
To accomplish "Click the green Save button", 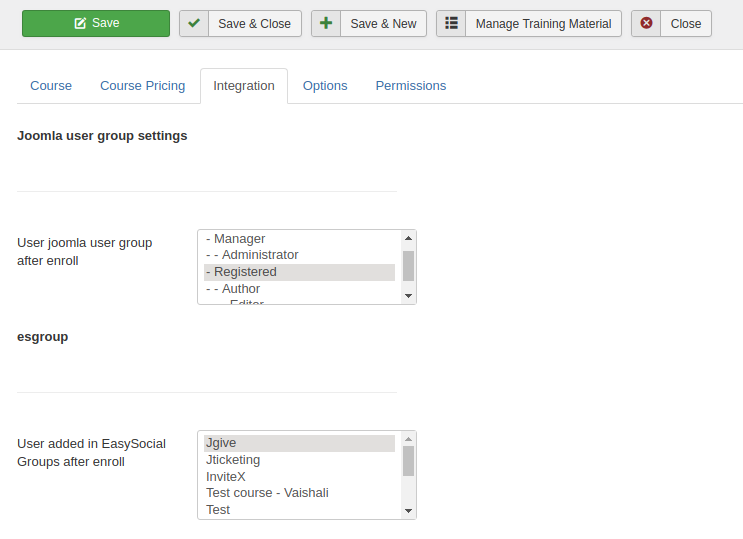I will click(96, 23).
